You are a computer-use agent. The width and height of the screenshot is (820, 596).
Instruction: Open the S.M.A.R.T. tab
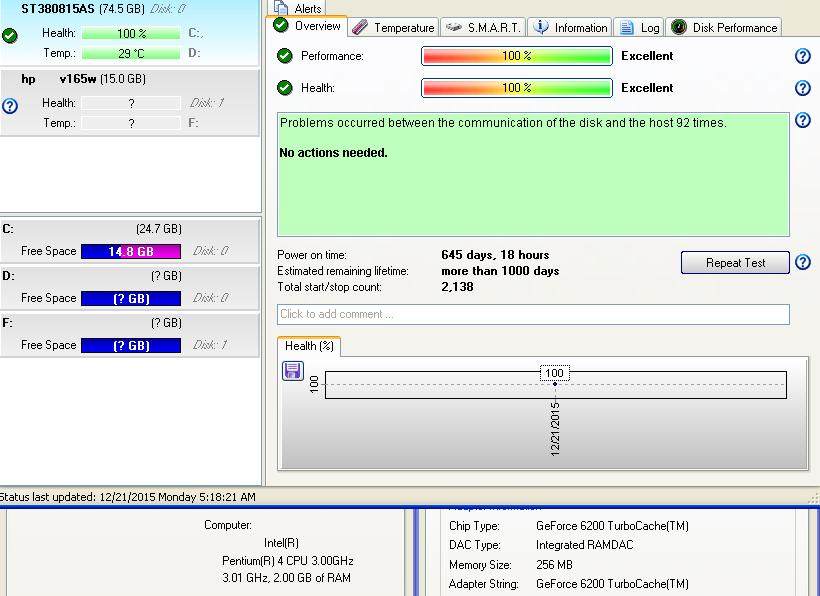482,27
